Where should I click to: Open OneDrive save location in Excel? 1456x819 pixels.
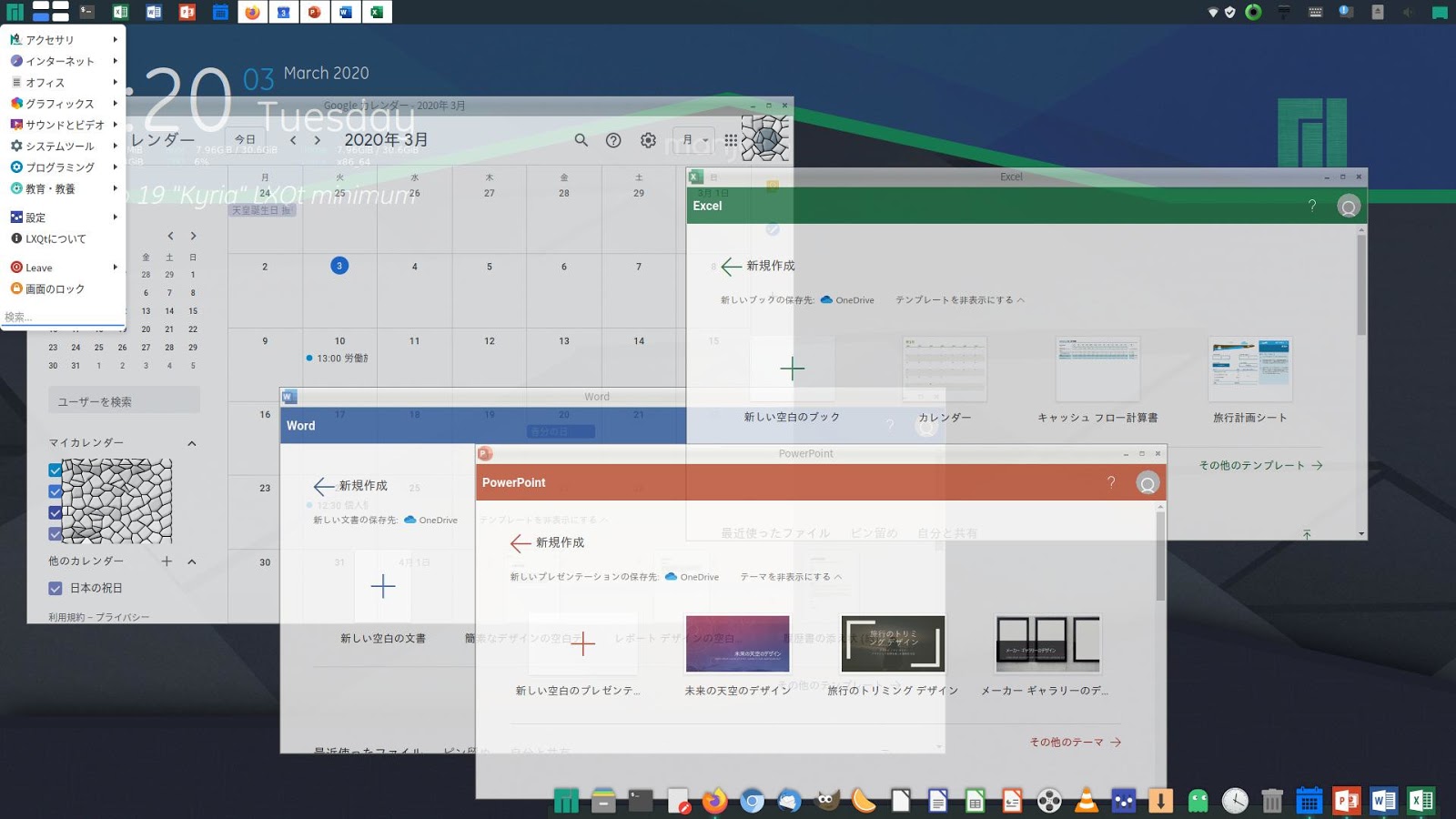click(847, 300)
